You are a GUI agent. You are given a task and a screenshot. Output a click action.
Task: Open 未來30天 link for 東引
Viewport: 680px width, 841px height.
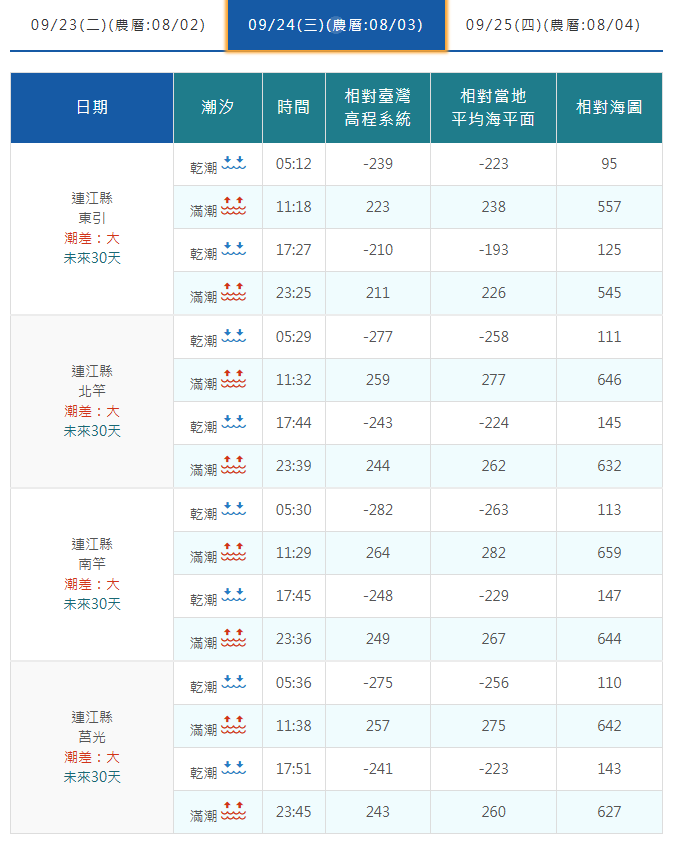[92, 258]
